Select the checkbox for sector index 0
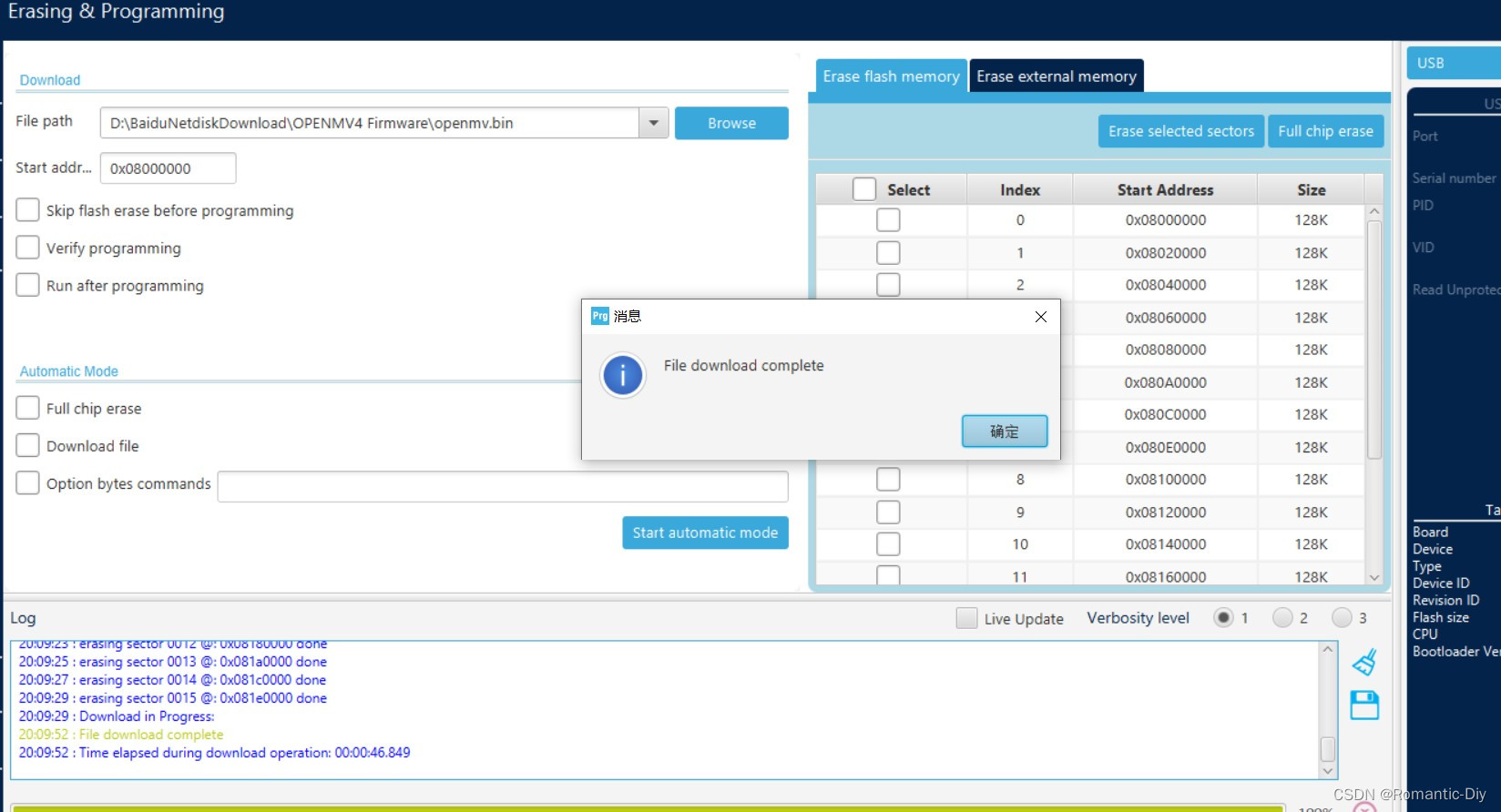 pos(888,220)
